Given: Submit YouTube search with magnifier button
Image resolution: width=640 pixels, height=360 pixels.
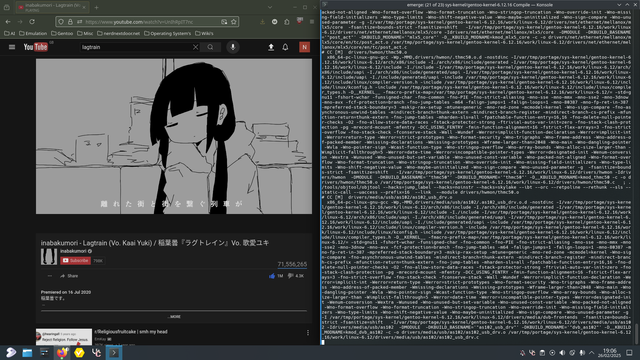Looking at the screenshot, I should click(210, 47).
